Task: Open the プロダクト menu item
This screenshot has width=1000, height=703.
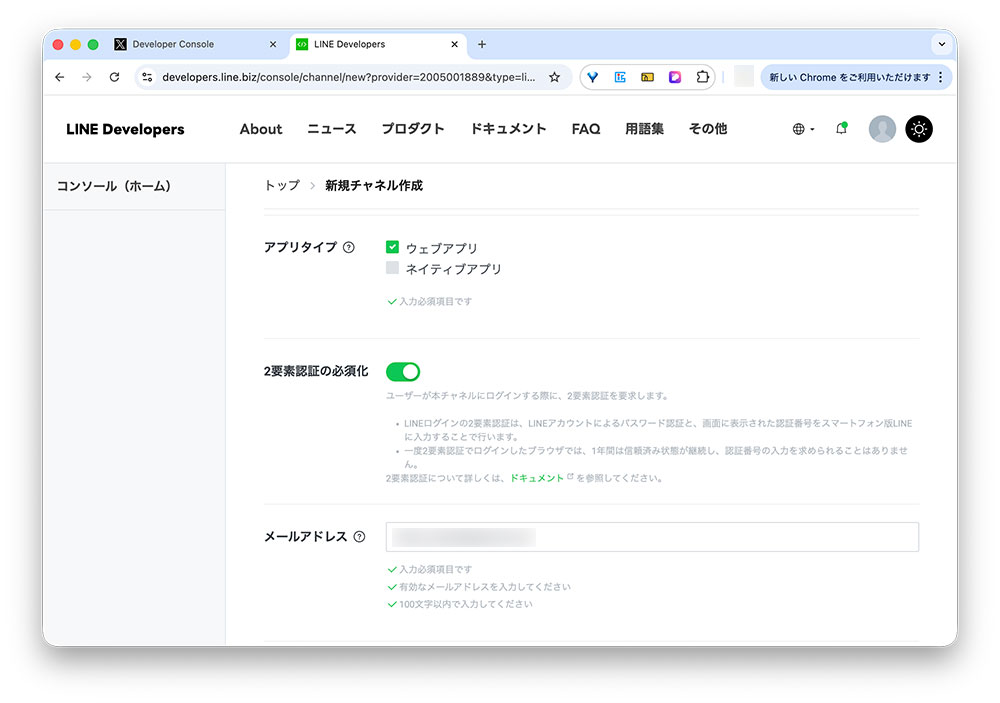Action: 413,129
